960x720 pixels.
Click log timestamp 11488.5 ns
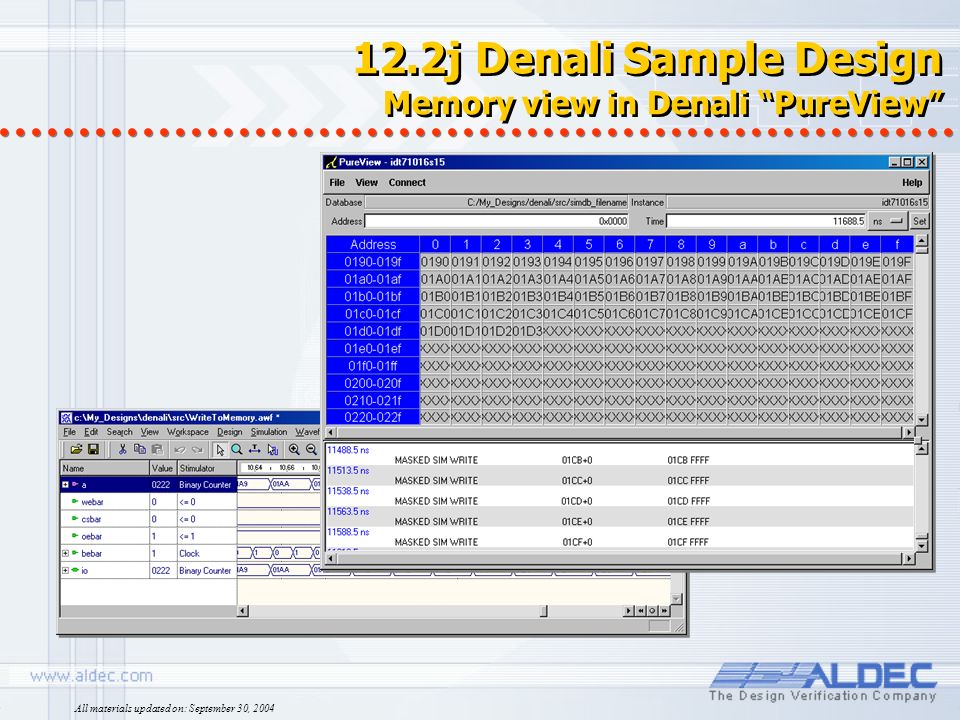[348, 450]
